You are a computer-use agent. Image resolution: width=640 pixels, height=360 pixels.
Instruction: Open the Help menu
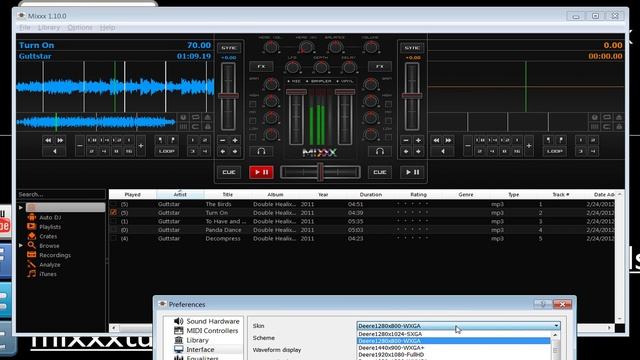pos(107,27)
